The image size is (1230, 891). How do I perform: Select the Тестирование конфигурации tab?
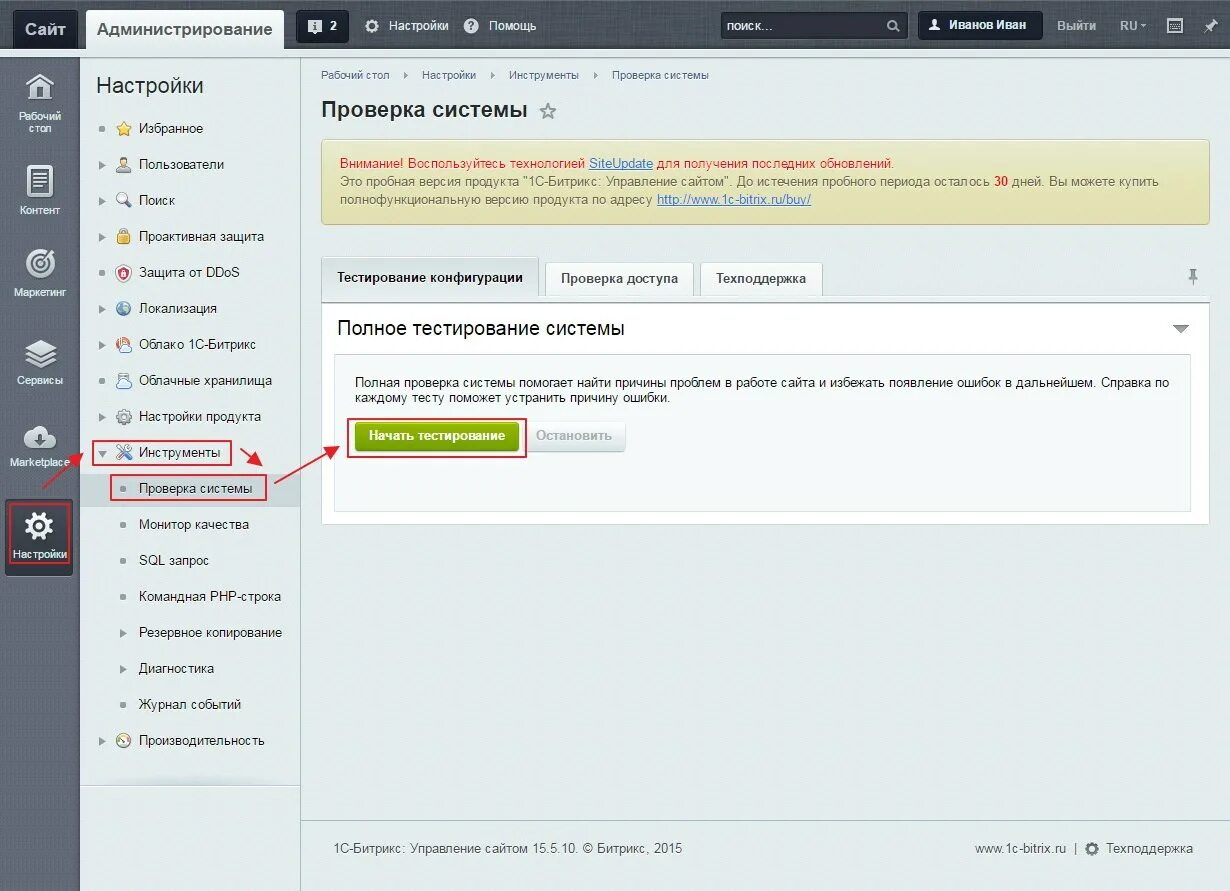click(x=430, y=277)
